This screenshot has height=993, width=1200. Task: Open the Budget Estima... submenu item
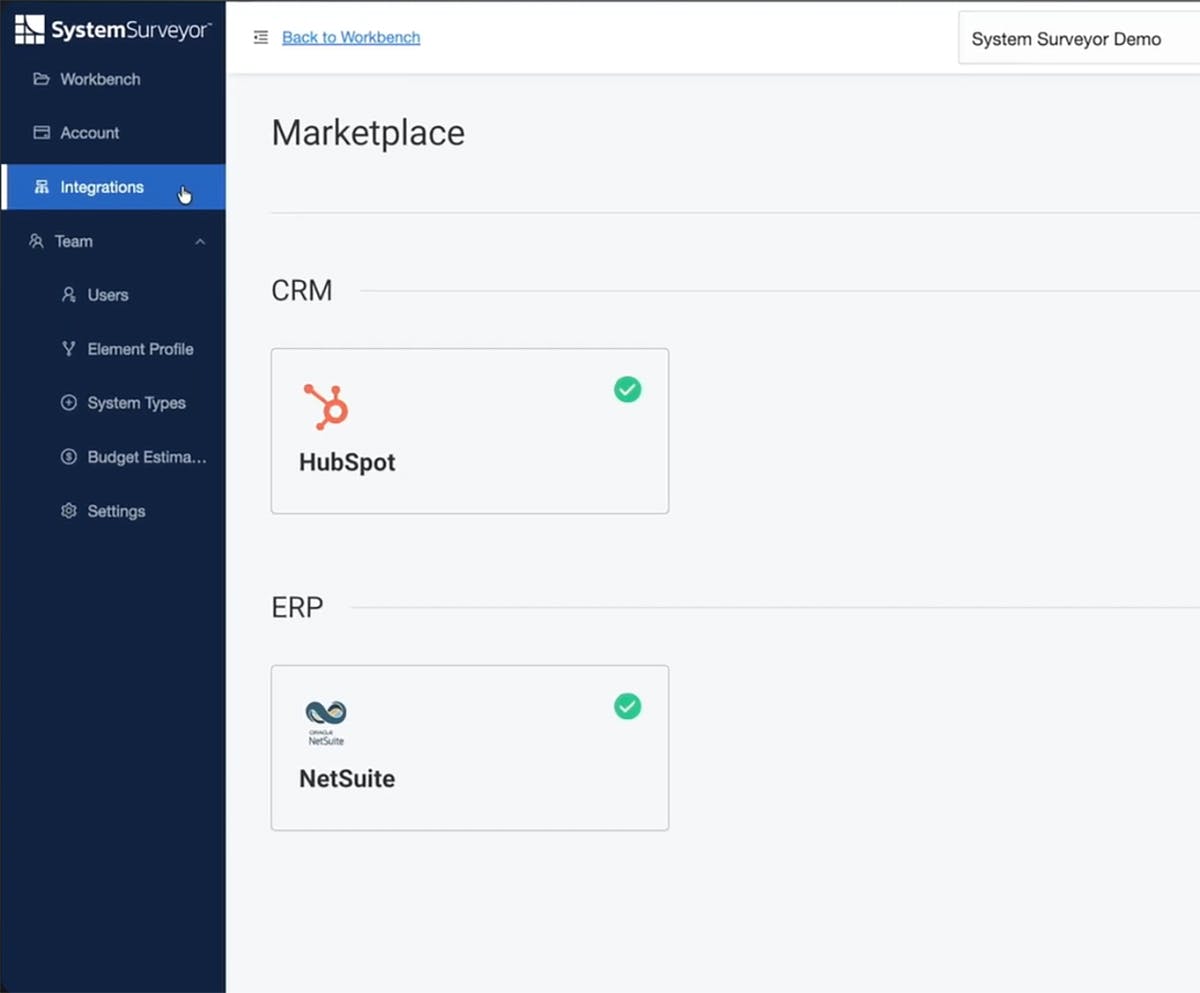pos(113,457)
